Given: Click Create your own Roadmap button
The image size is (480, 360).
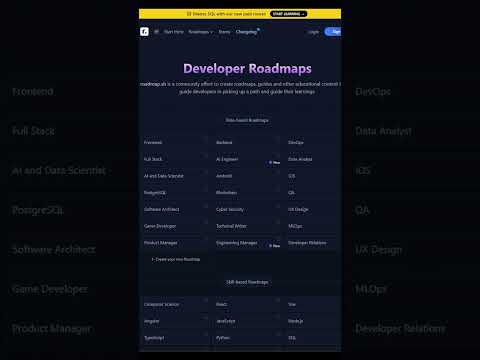Looking at the screenshot, I should point(176,259).
